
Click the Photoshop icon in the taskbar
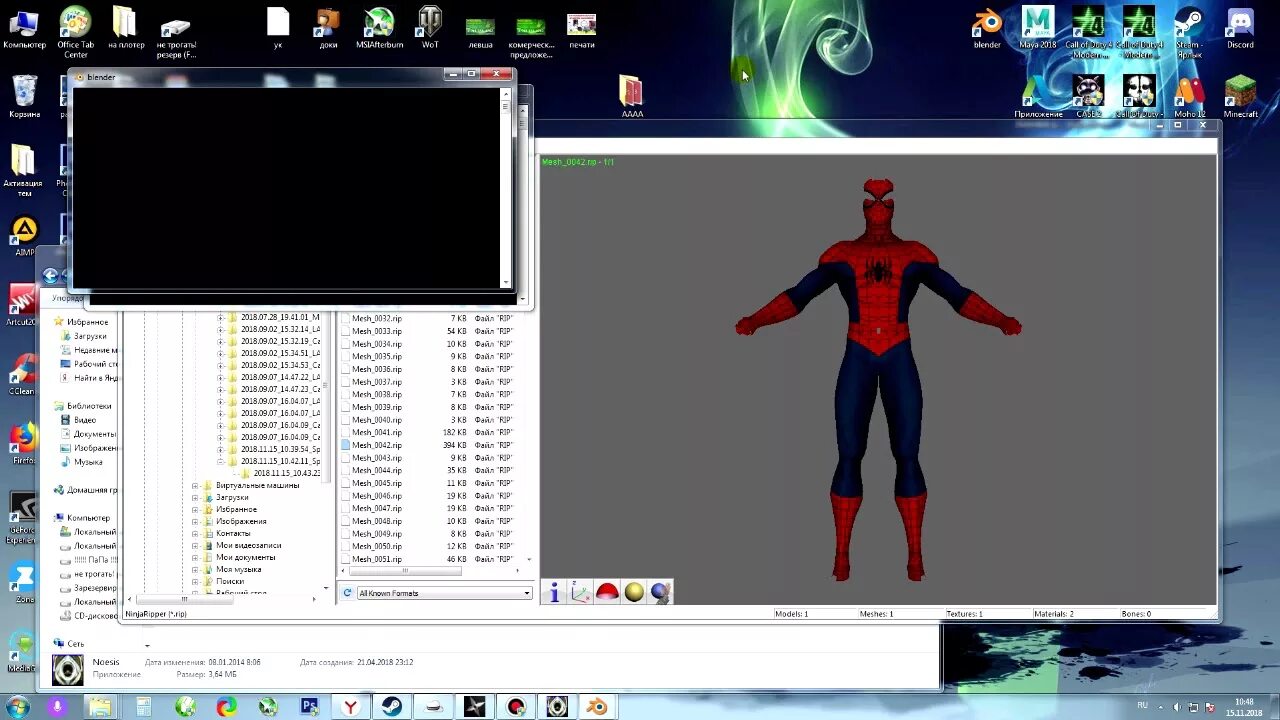(x=310, y=707)
